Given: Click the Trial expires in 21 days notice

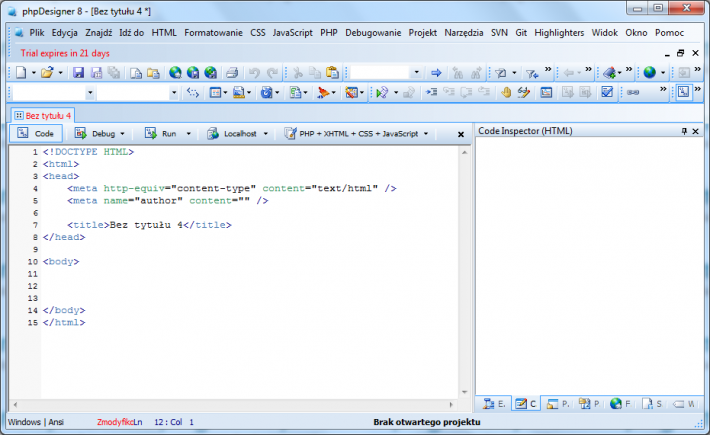Looking at the screenshot, I should pyautogui.click(x=65, y=53).
